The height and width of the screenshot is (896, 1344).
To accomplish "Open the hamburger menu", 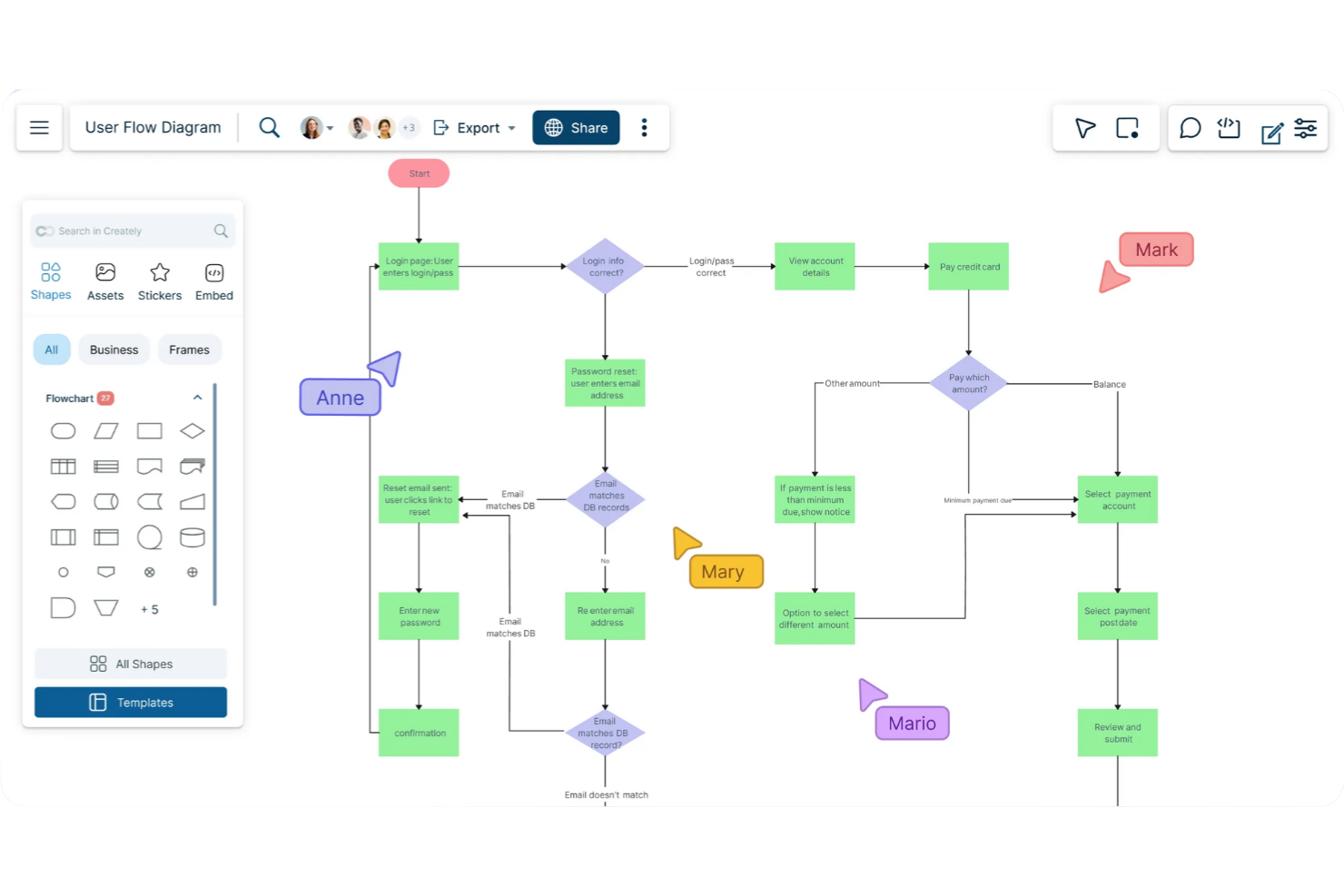I will pyautogui.click(x=39, y=127).
